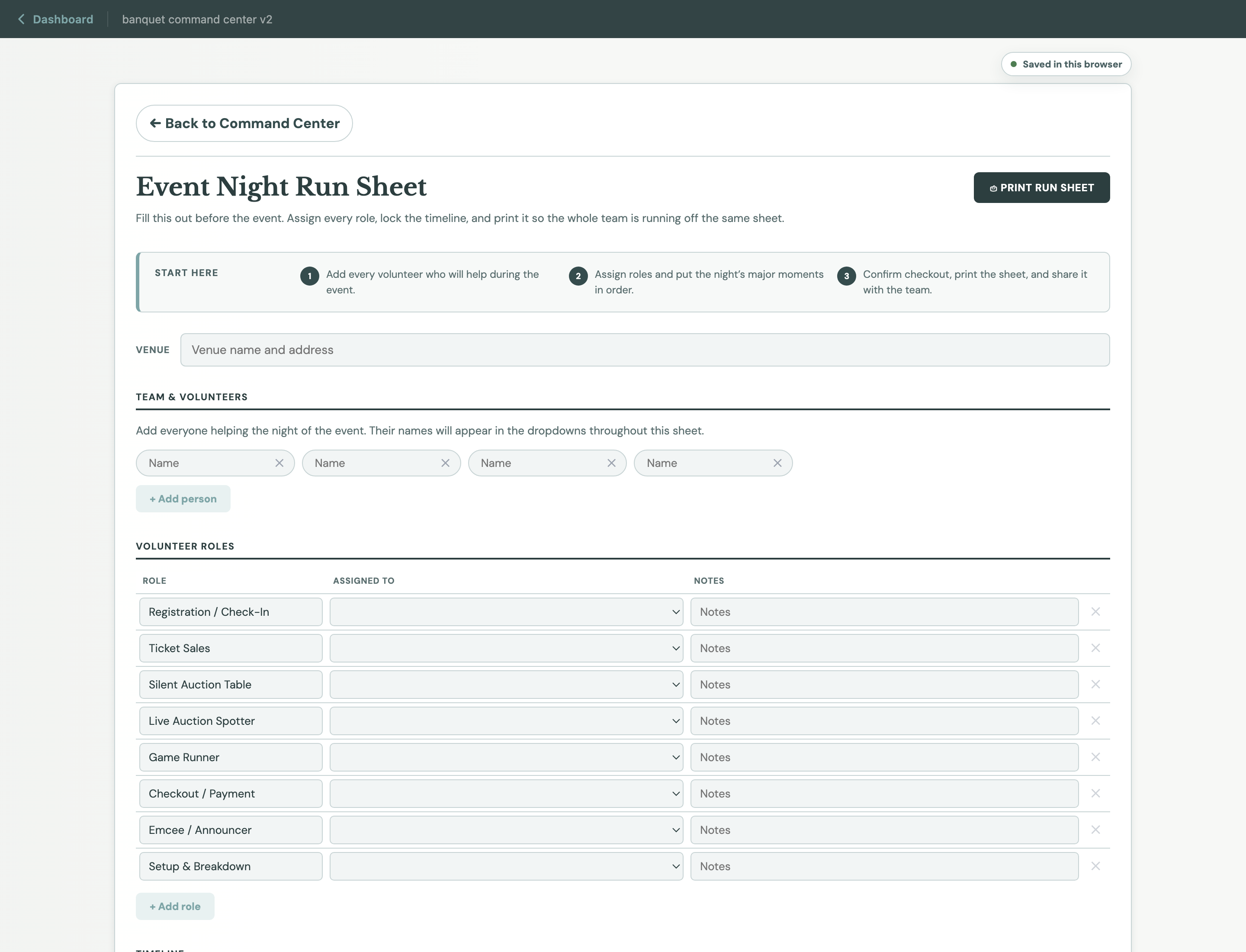Edit the Checkout / Payment role name
Viewport: 1246px width, 952px height.
[231, 793]
